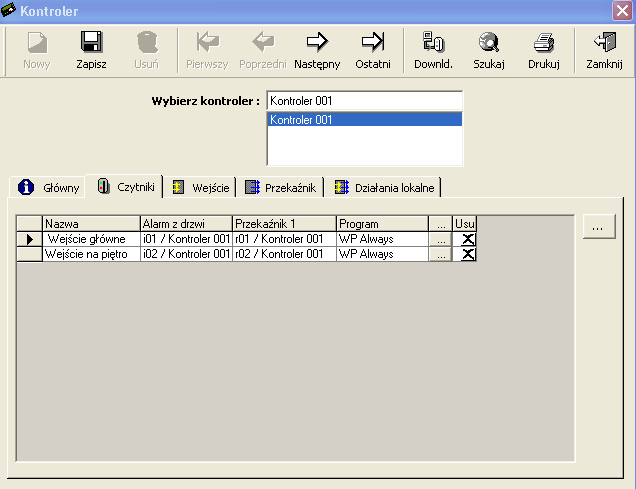This screenshot has width=636, height=489.
Task: Jump to last record with Ostatni
Action: (x=373, y=42)
